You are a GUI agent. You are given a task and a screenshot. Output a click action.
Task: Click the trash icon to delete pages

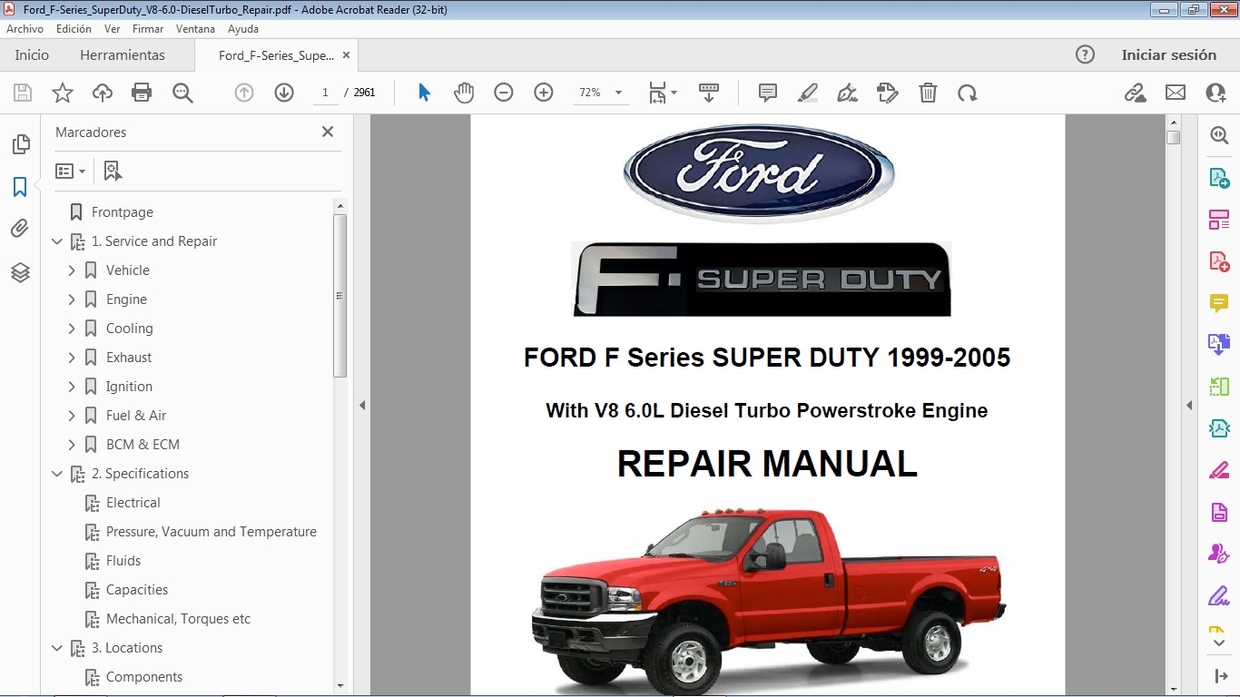point(928,92)
